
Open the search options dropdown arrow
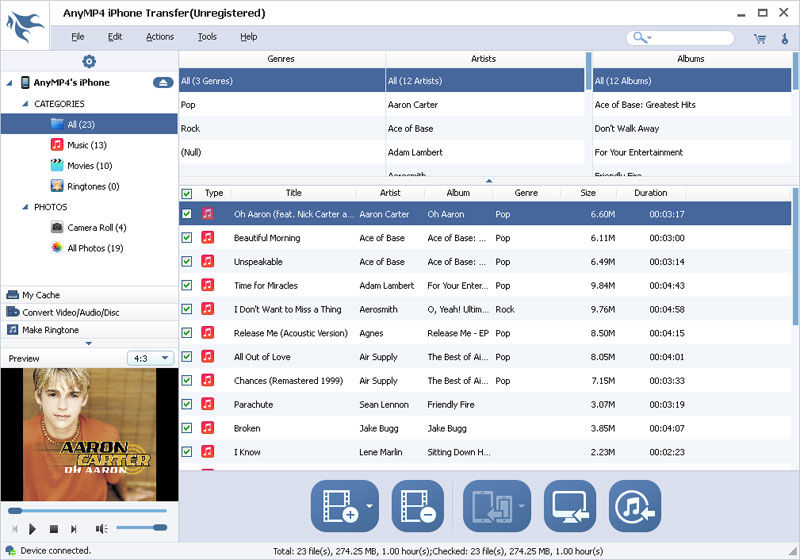[649, 38]
